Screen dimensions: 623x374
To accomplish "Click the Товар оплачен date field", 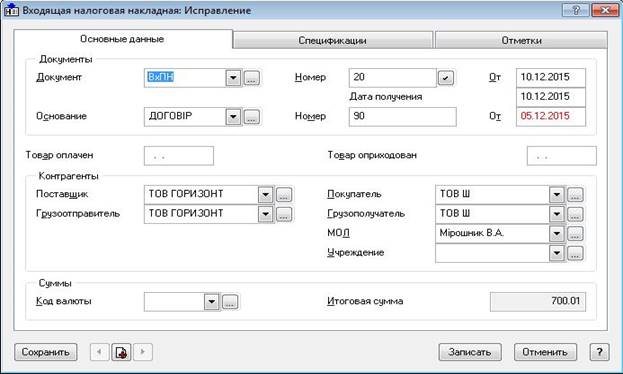I will point(179,156).
